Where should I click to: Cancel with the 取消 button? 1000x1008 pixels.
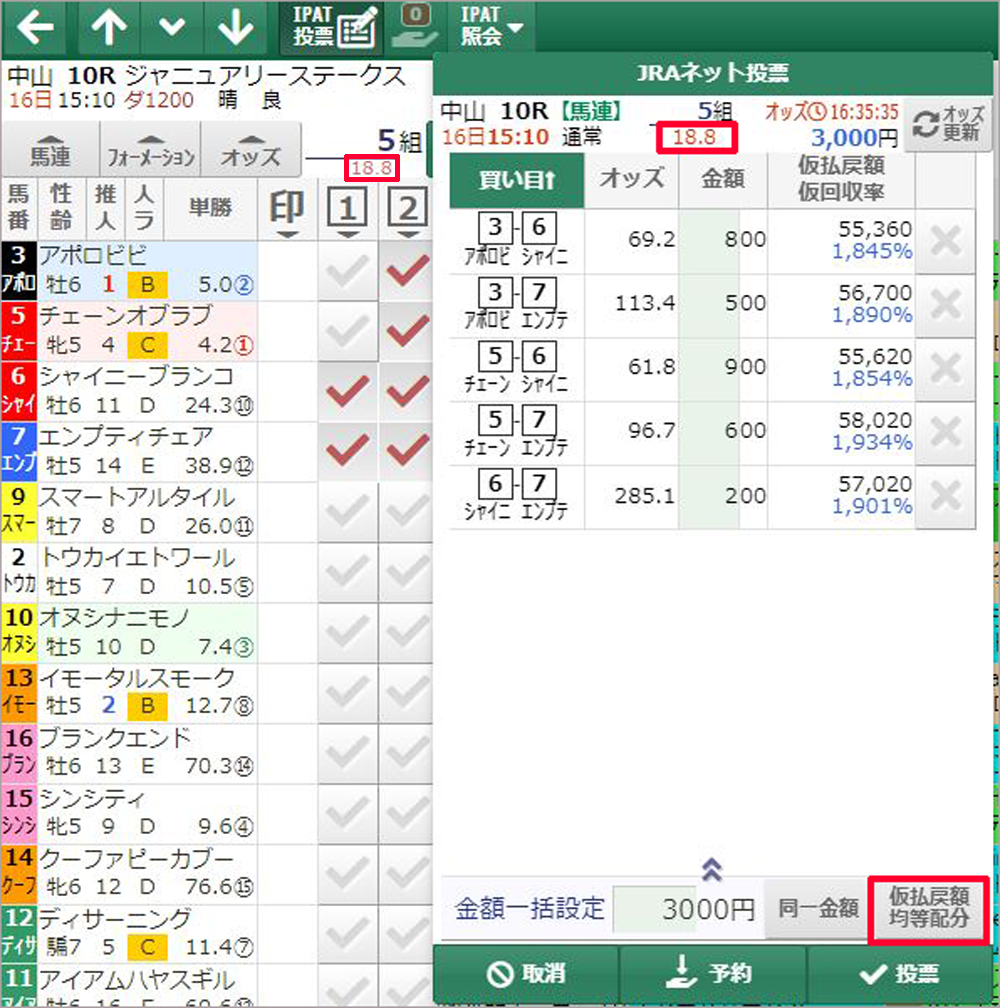pyautogui.click(x=527, y=973)
